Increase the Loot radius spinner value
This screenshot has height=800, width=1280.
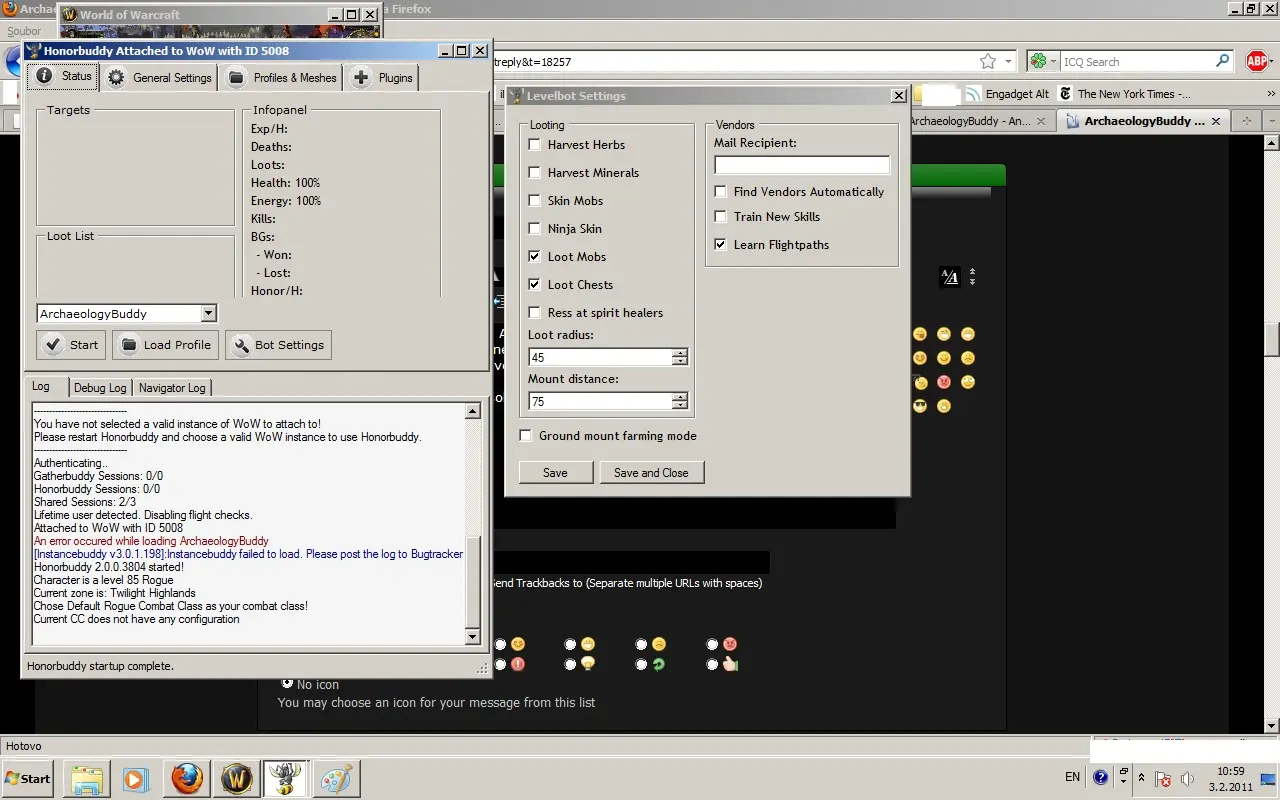point(680,353)
